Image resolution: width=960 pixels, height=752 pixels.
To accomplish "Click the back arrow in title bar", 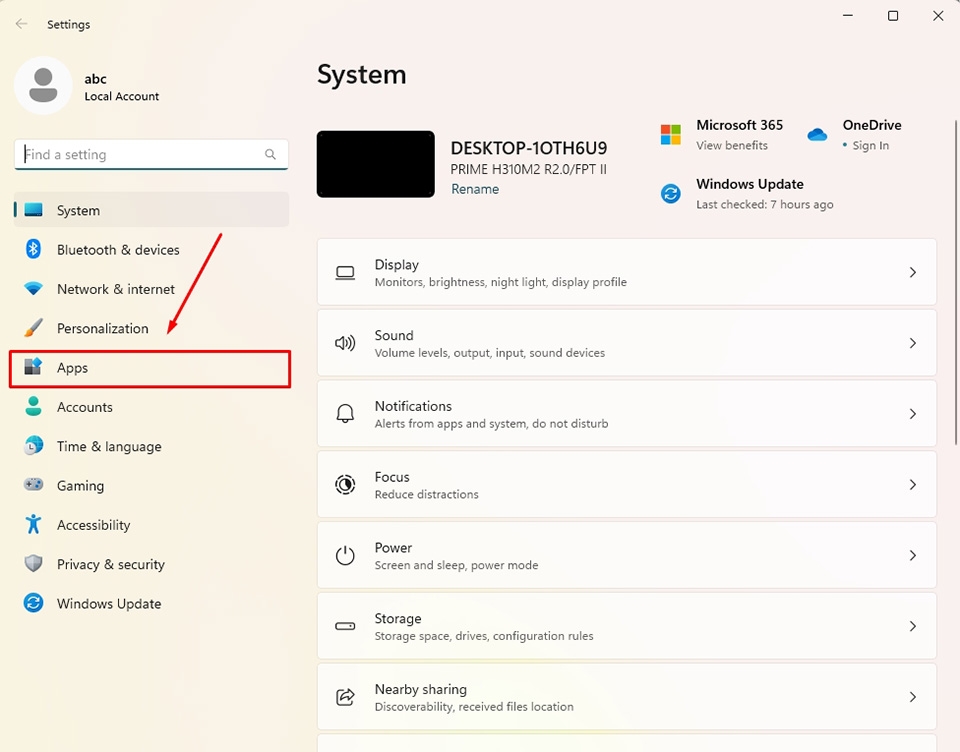I will 21,24.
